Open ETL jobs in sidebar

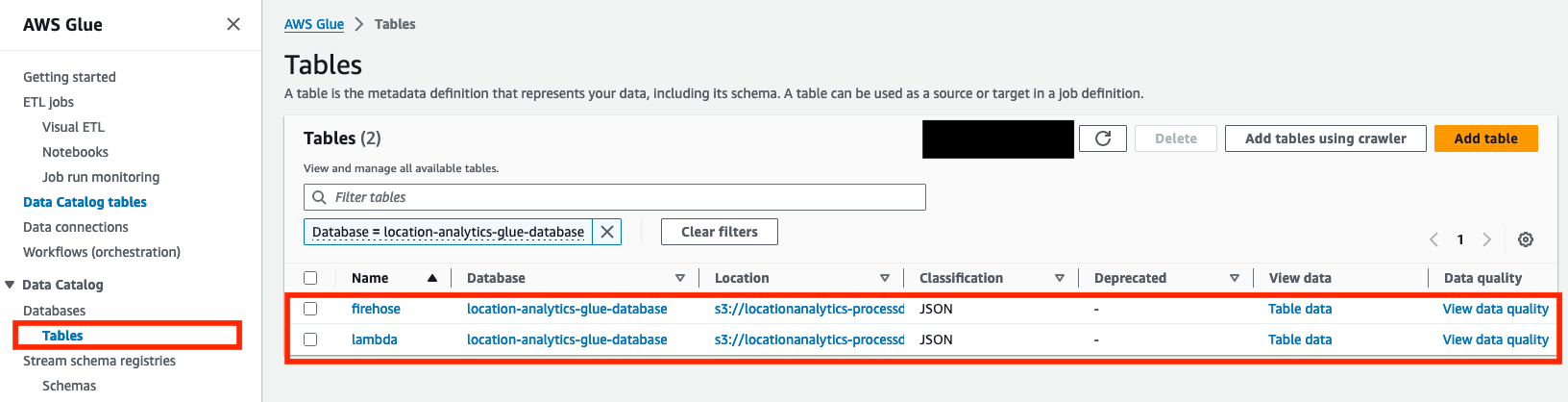tap(48, 102)
